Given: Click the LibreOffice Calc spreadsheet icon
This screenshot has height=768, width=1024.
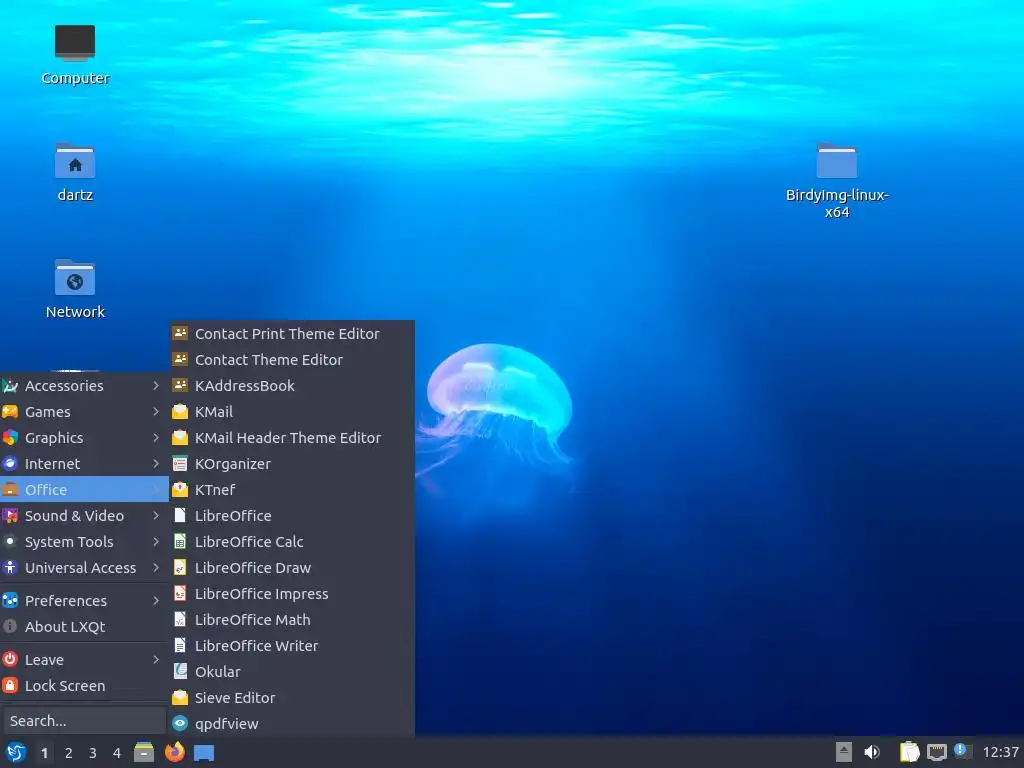Looking at the screenshot, I should click(180, 542).
